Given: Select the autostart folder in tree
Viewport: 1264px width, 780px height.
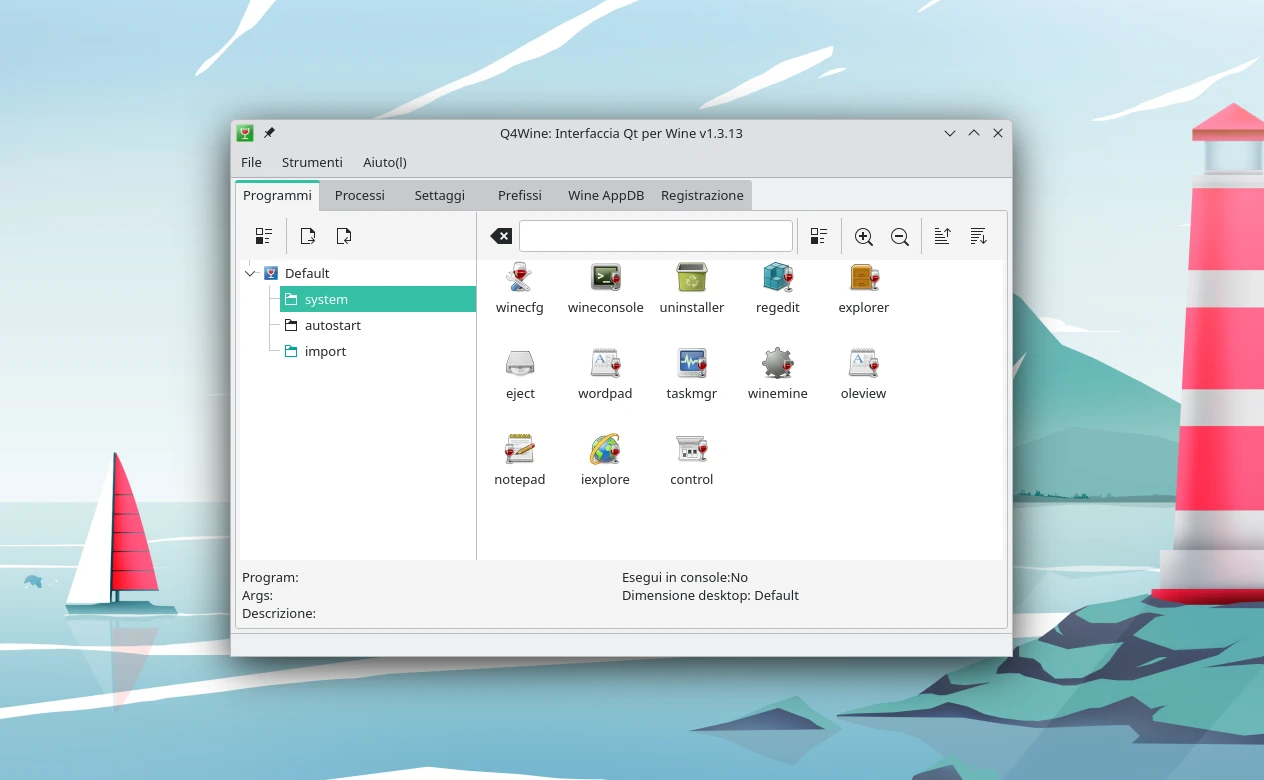Looking at the screenshot, I should 332,325.
